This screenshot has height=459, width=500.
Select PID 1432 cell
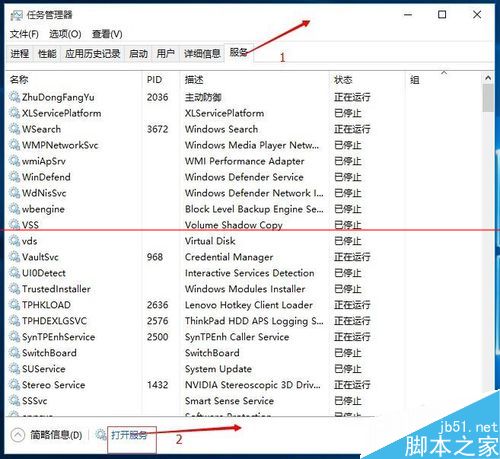[x=158, y=384]
